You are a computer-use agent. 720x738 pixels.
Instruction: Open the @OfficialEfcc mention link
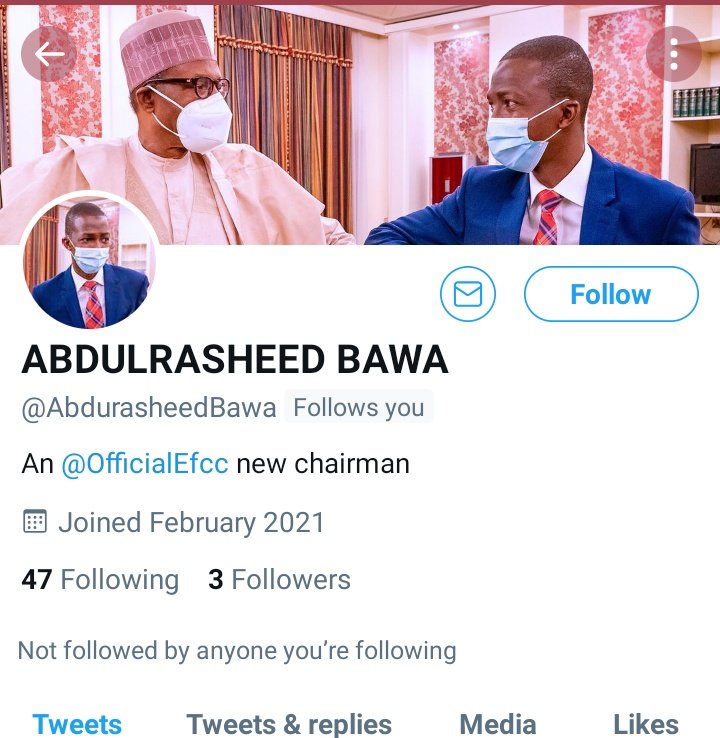point(145,465)
